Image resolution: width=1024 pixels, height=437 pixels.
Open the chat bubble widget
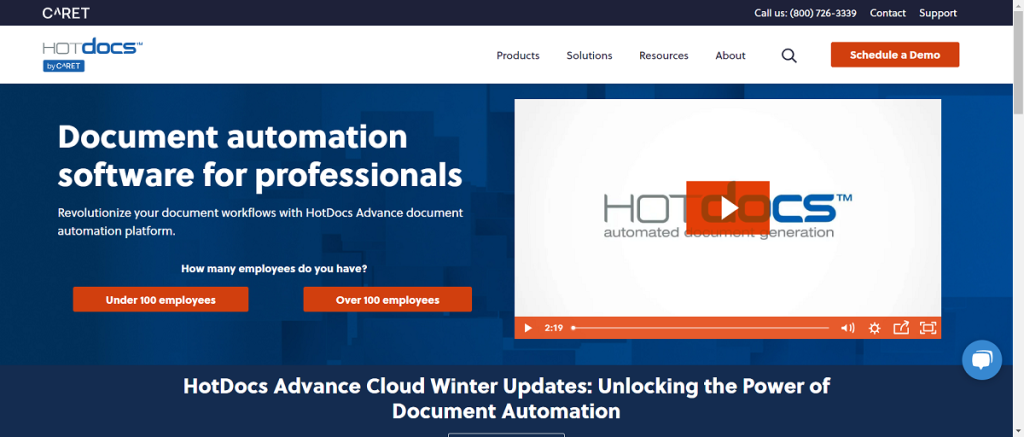pyautogui.click(x=982, y=360)
